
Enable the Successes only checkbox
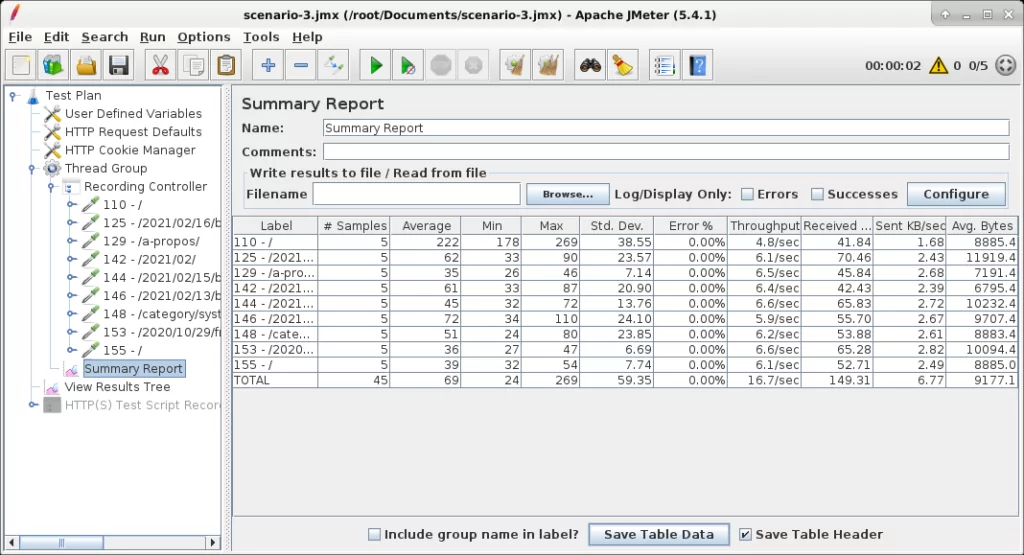click(x=817, y=194)
